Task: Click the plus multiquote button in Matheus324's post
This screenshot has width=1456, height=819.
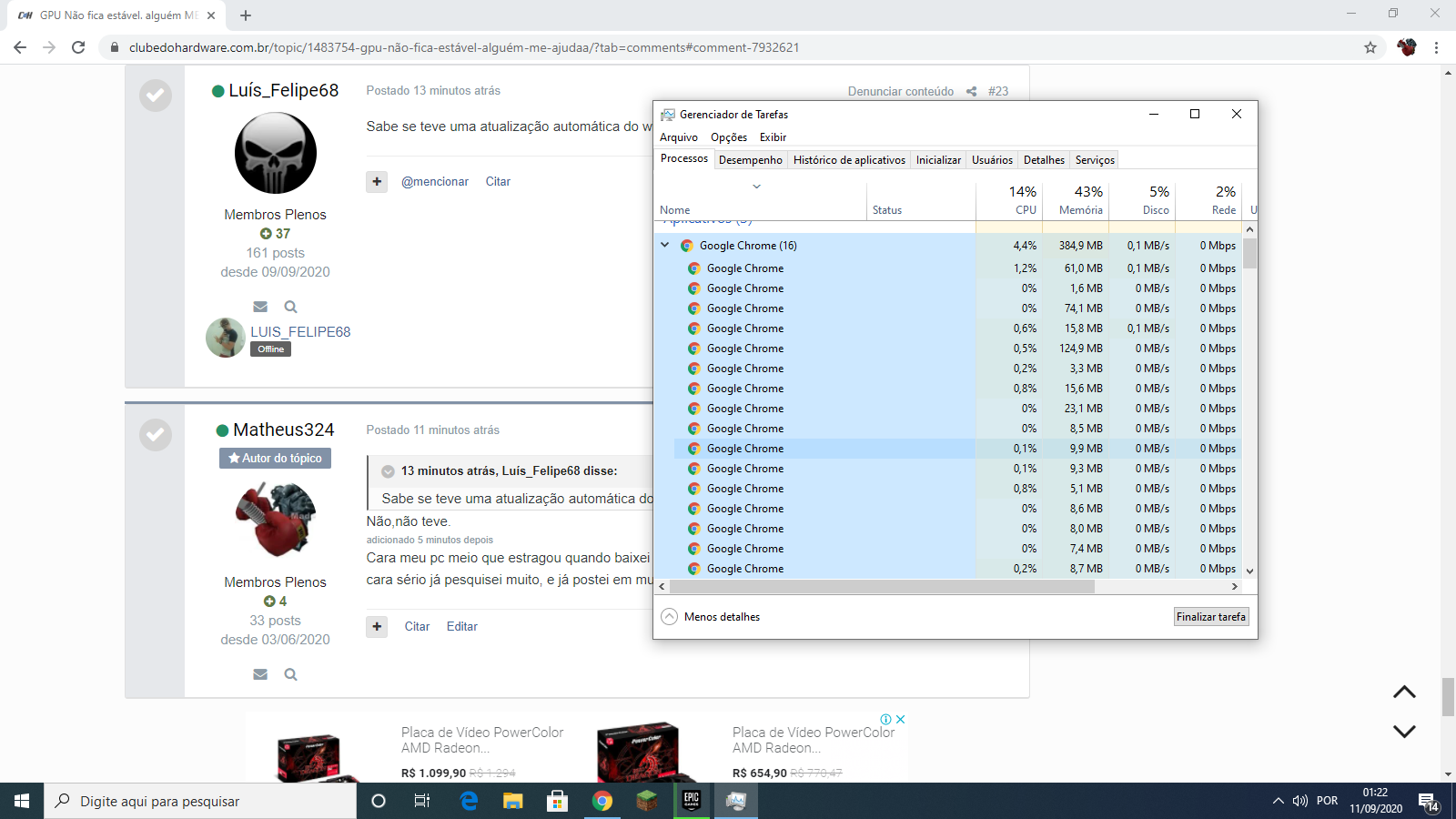Action: pos(377,626)
